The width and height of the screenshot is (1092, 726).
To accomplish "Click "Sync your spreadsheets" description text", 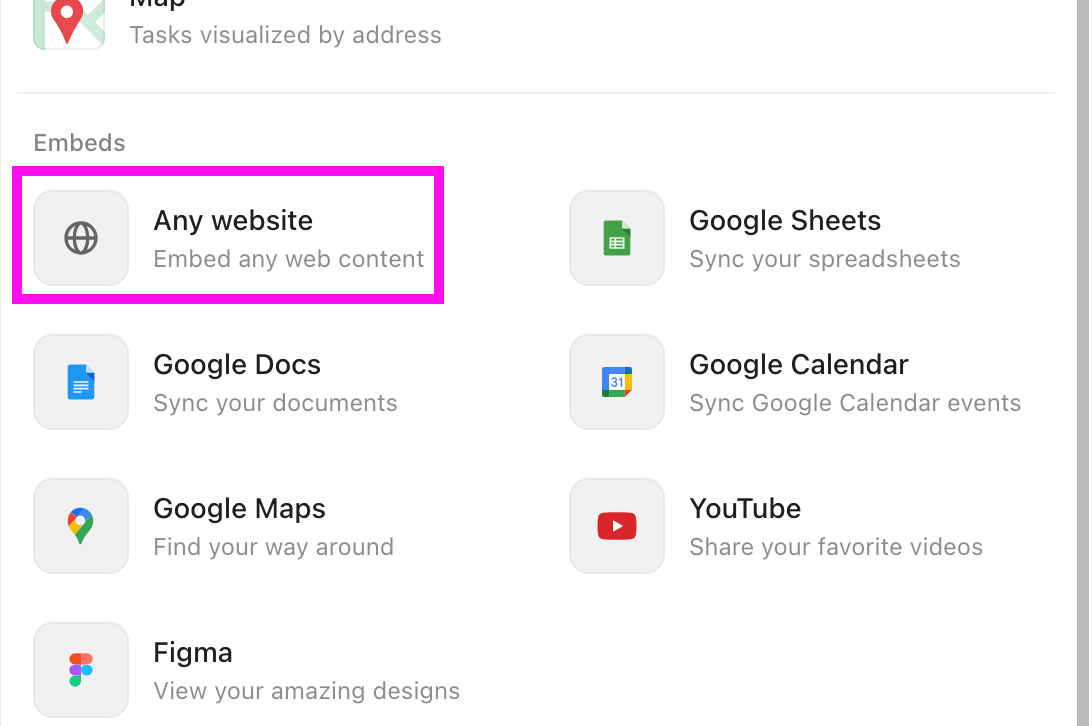I will coord(825,259).
